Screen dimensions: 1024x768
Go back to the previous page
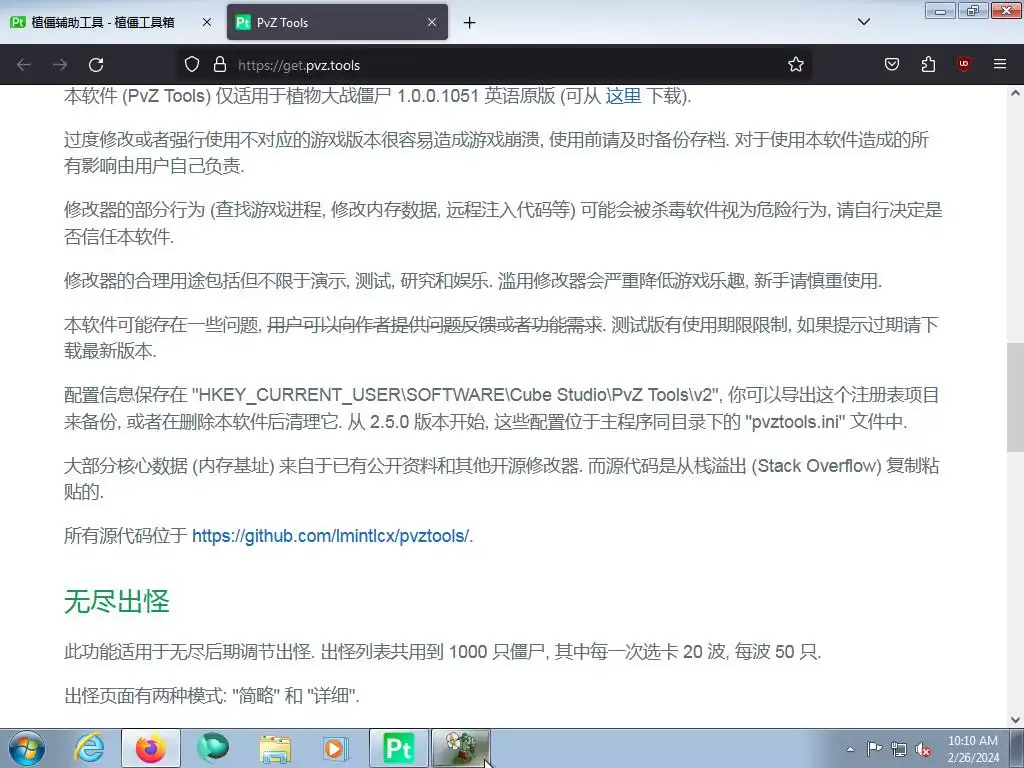[x=24, y=65]
